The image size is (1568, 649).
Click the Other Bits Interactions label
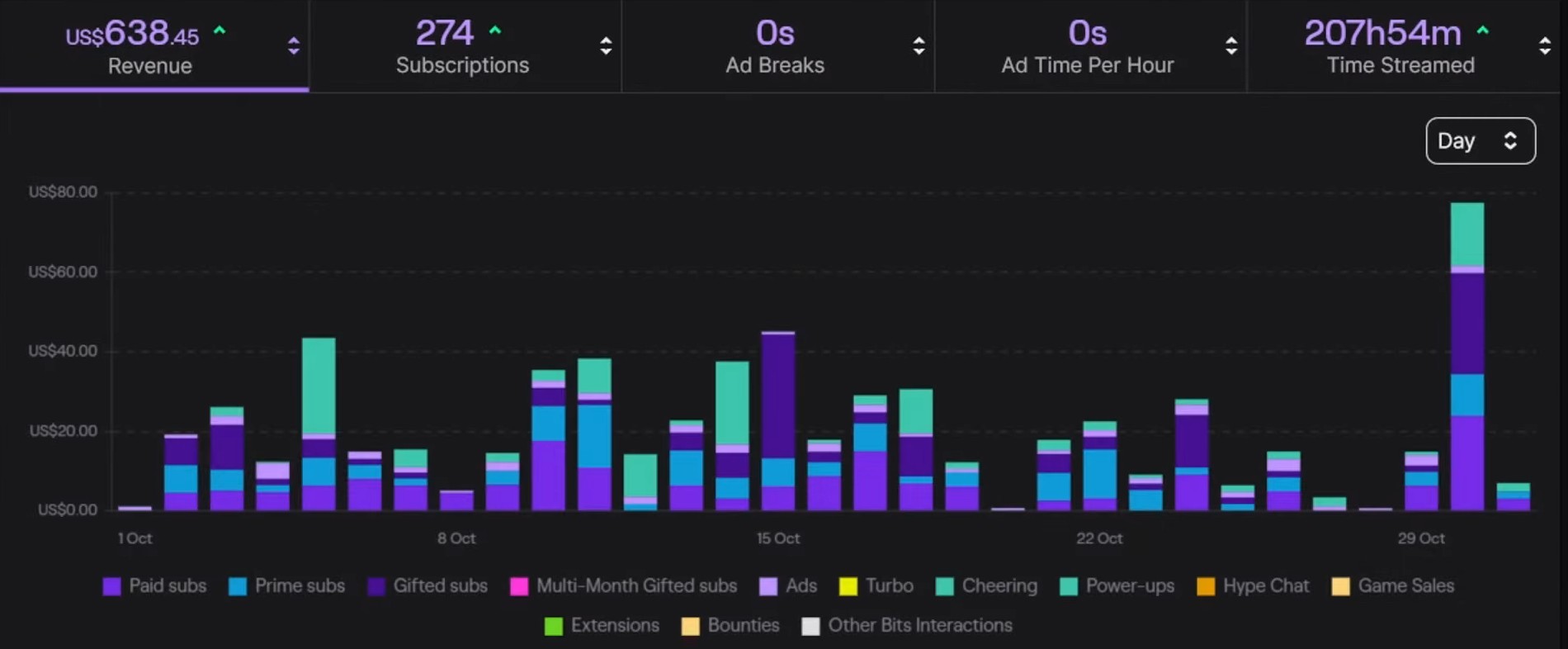pos(920,625)
